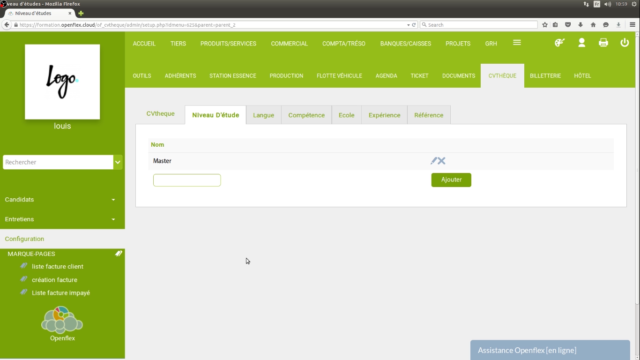Open the Configuration sidebar link
This screenshot has height=360, width=640.
point(24,239)
